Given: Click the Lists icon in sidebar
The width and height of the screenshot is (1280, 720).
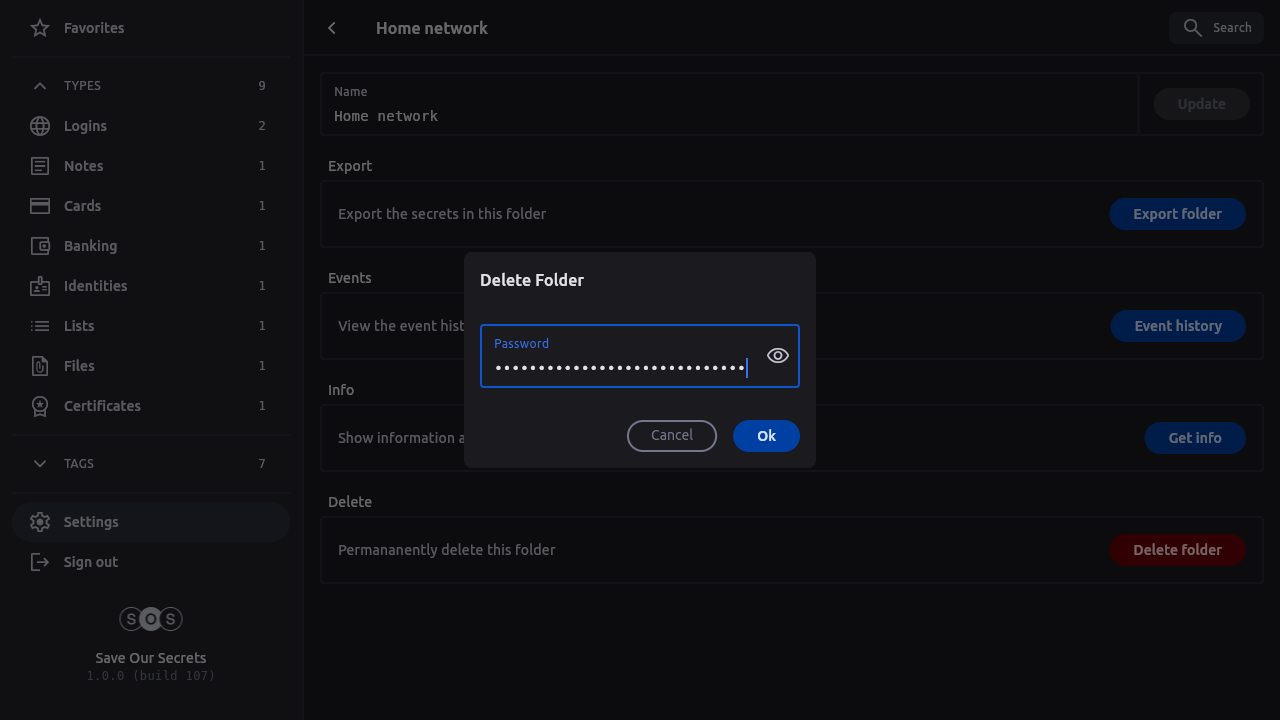Looking at the screenshot, I should [40, 326].
